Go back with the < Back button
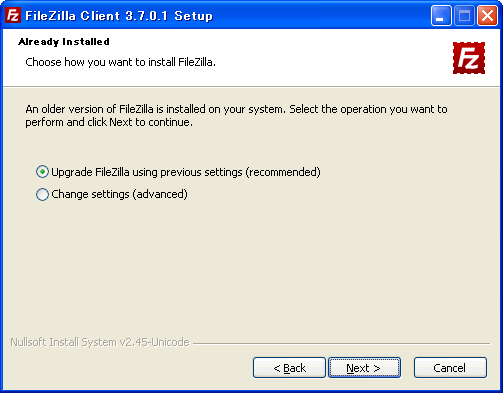This screenshot has width=503, height=393. 289,368
